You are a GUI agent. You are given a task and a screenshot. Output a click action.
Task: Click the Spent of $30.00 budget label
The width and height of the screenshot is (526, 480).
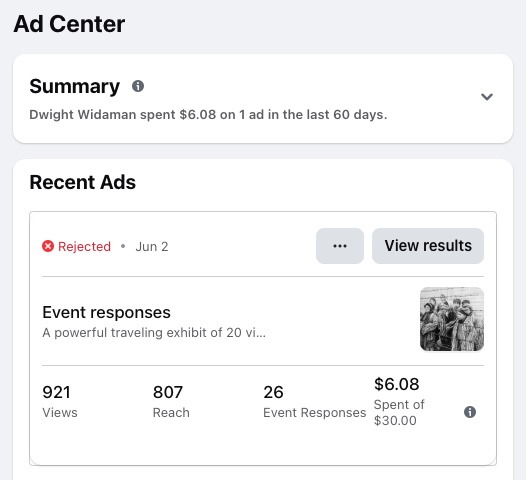(x=399, y=412)
